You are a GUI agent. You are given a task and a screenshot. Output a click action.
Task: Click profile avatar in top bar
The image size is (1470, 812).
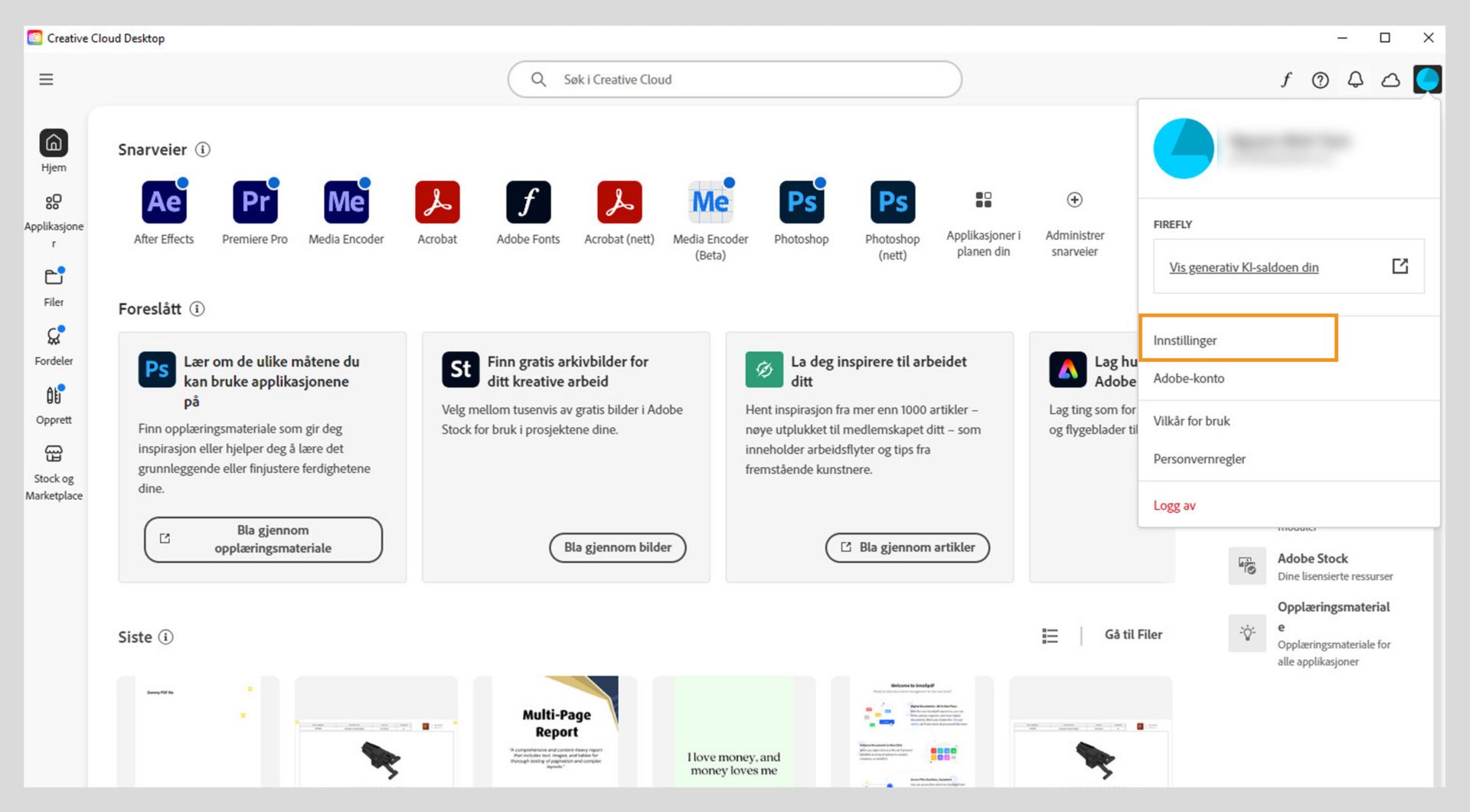(x=1428, y=80)
